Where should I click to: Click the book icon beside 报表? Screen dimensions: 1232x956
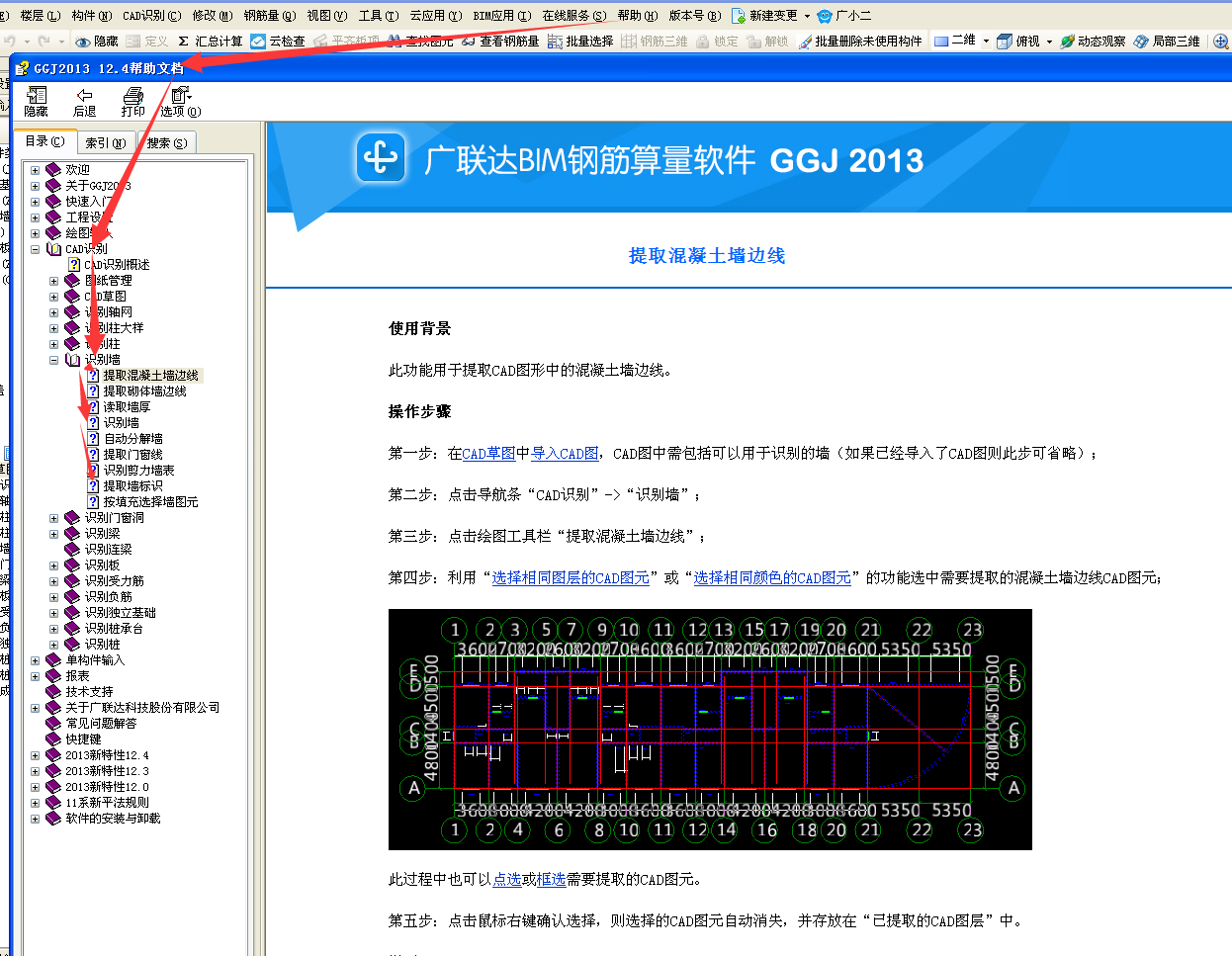click(x=53, y=676)
